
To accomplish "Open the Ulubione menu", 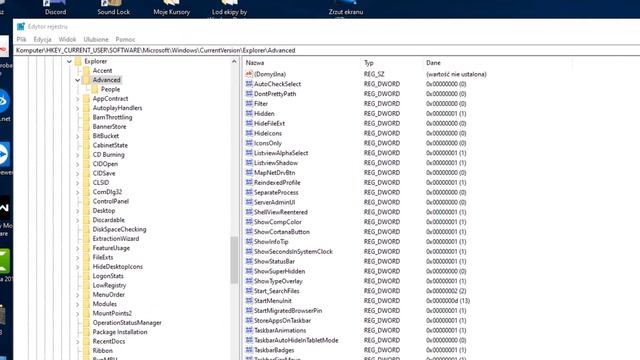I will pyautogui.click(x=96, y=39).
